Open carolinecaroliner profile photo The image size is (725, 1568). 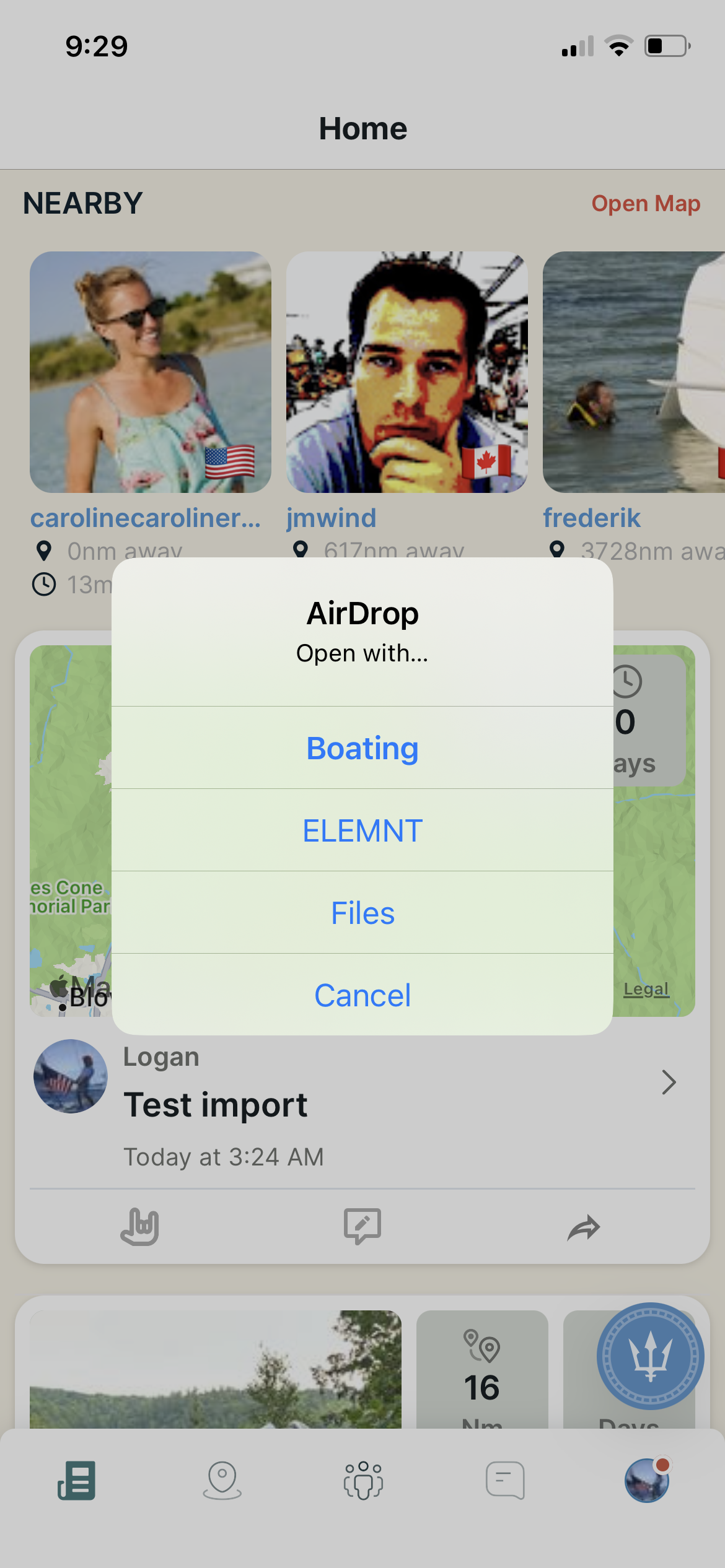click(x=151, y=372)
